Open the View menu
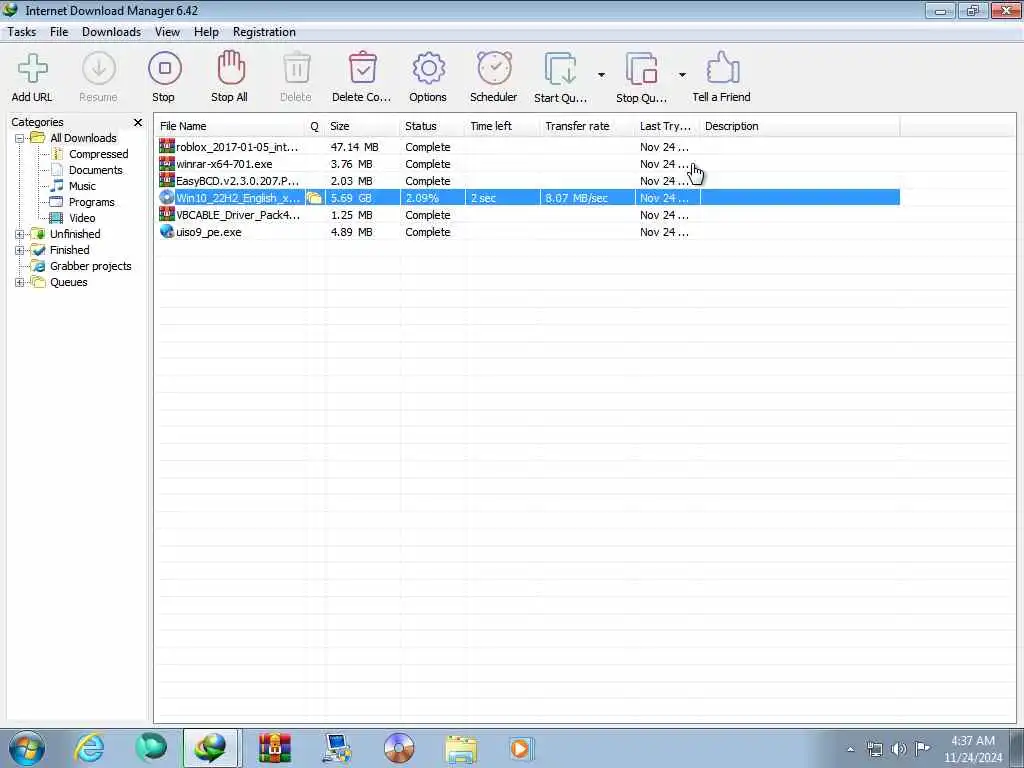This screenshot has height=768, width=1024. (x=167, y=32)
